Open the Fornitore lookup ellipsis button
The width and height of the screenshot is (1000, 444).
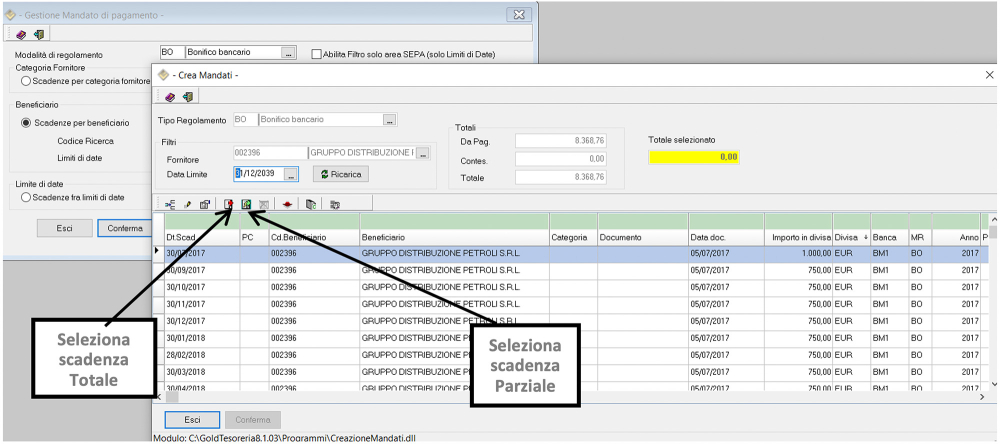click(x=422, y=153)
